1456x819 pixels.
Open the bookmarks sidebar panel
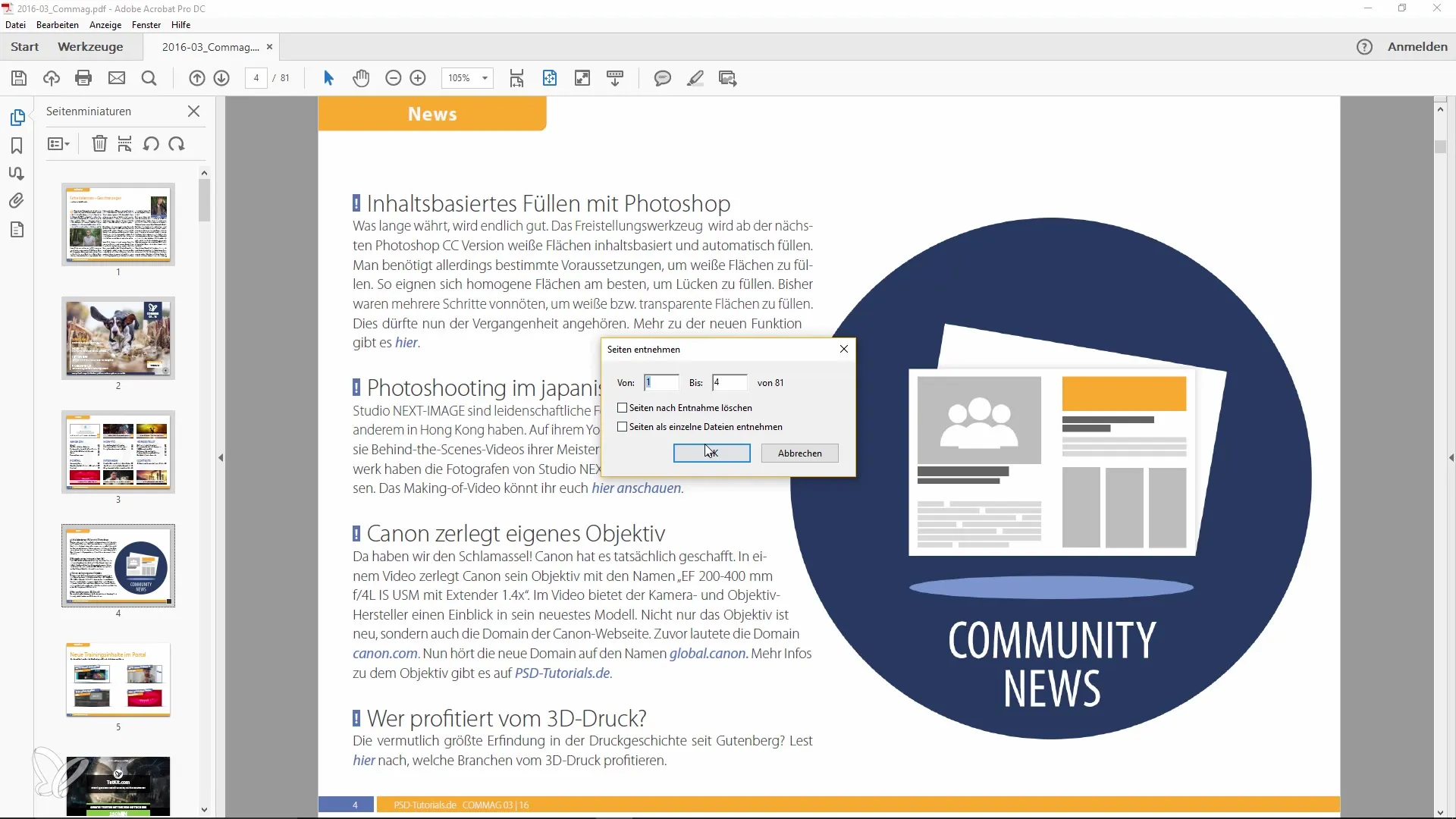coord(17,146)
